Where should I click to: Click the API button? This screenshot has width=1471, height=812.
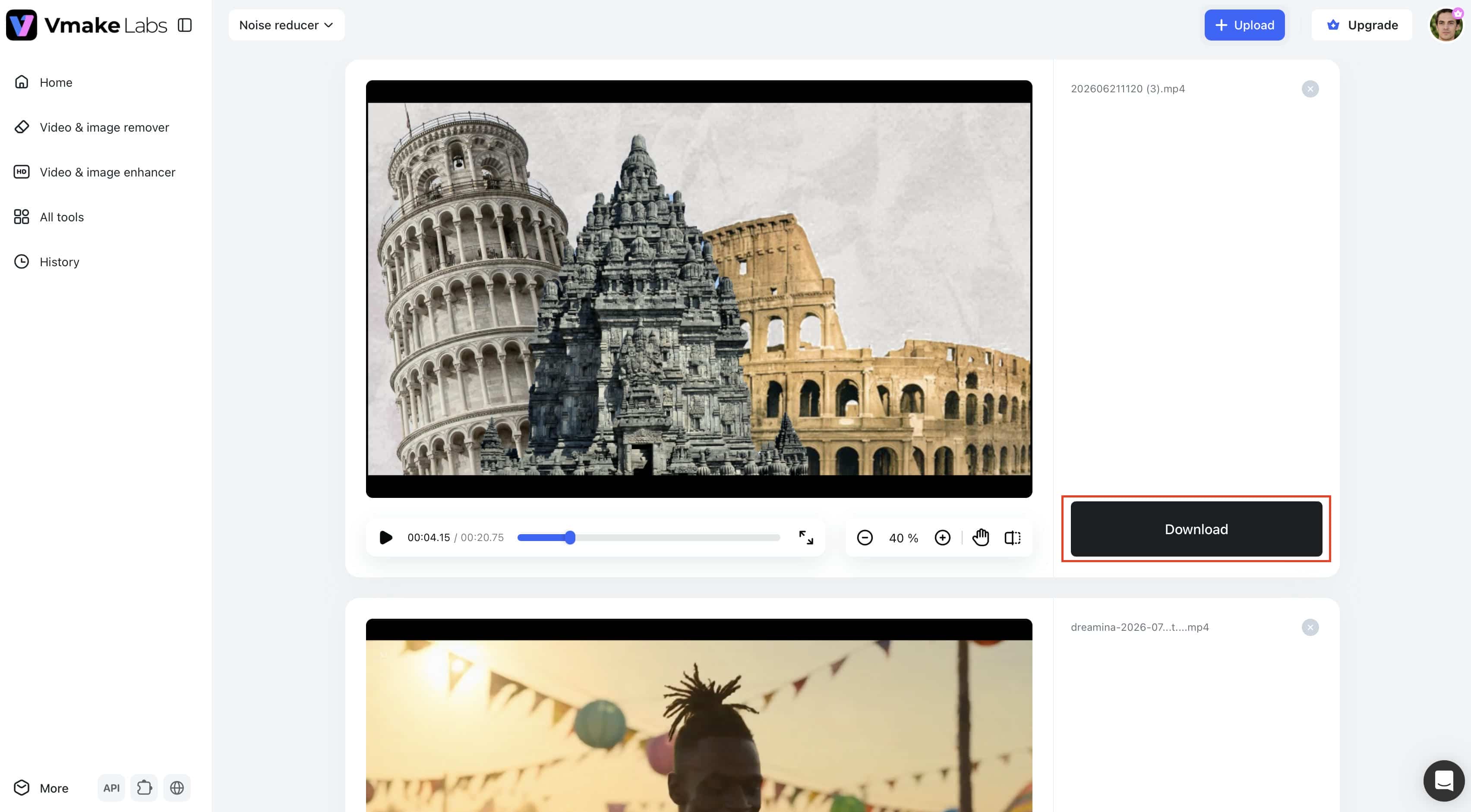point(111,788)
